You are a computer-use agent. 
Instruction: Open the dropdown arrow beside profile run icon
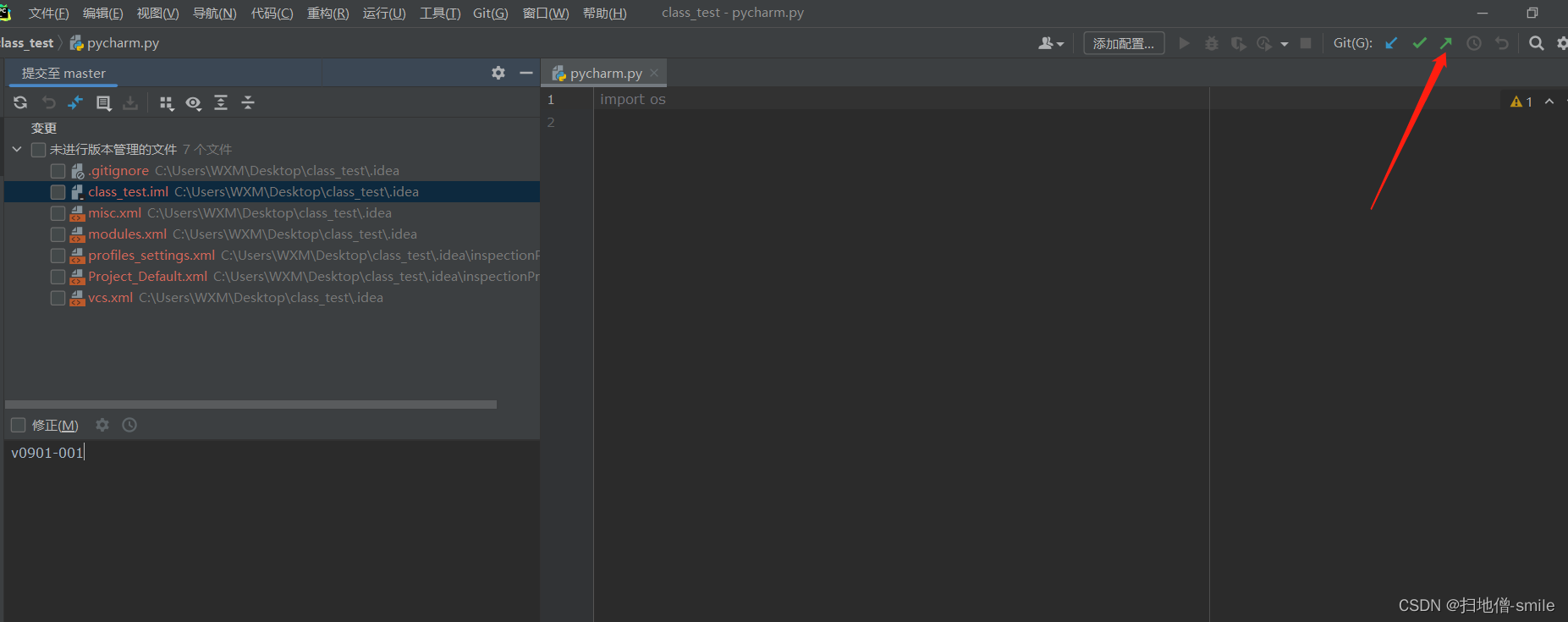1285,44
